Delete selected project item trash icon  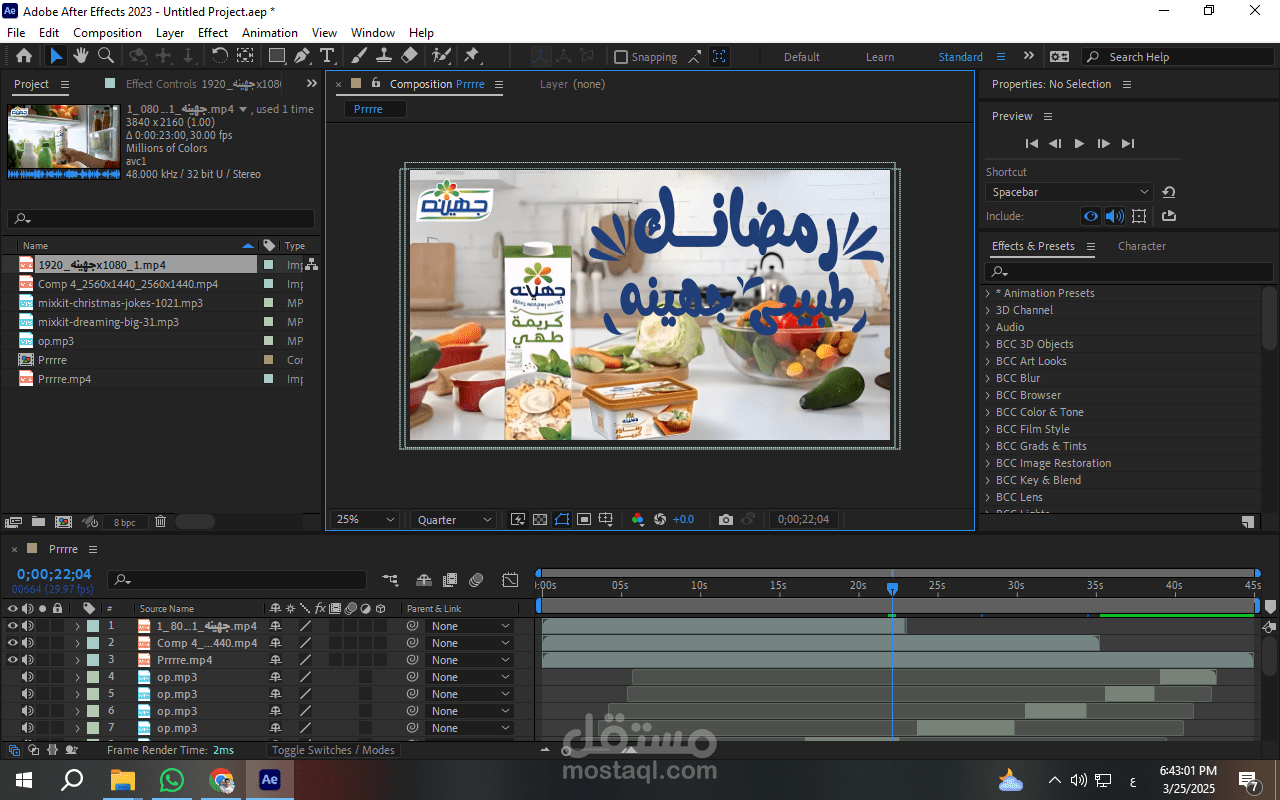(x=160, y=522)
